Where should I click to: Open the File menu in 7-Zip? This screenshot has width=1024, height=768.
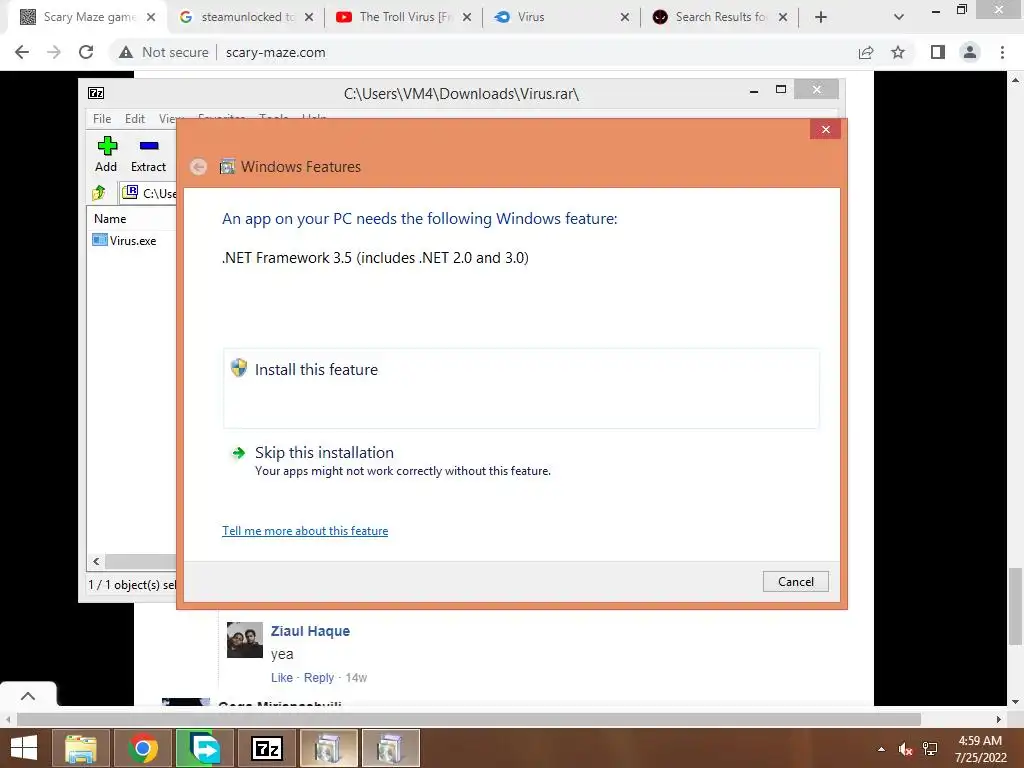pyautogui.click(x=102, y=118)
